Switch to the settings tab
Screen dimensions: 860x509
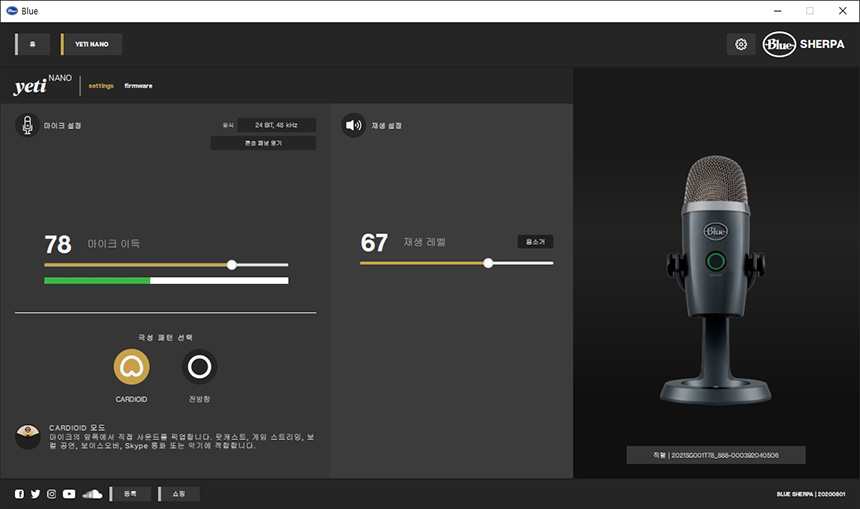[x=101, y=86]
